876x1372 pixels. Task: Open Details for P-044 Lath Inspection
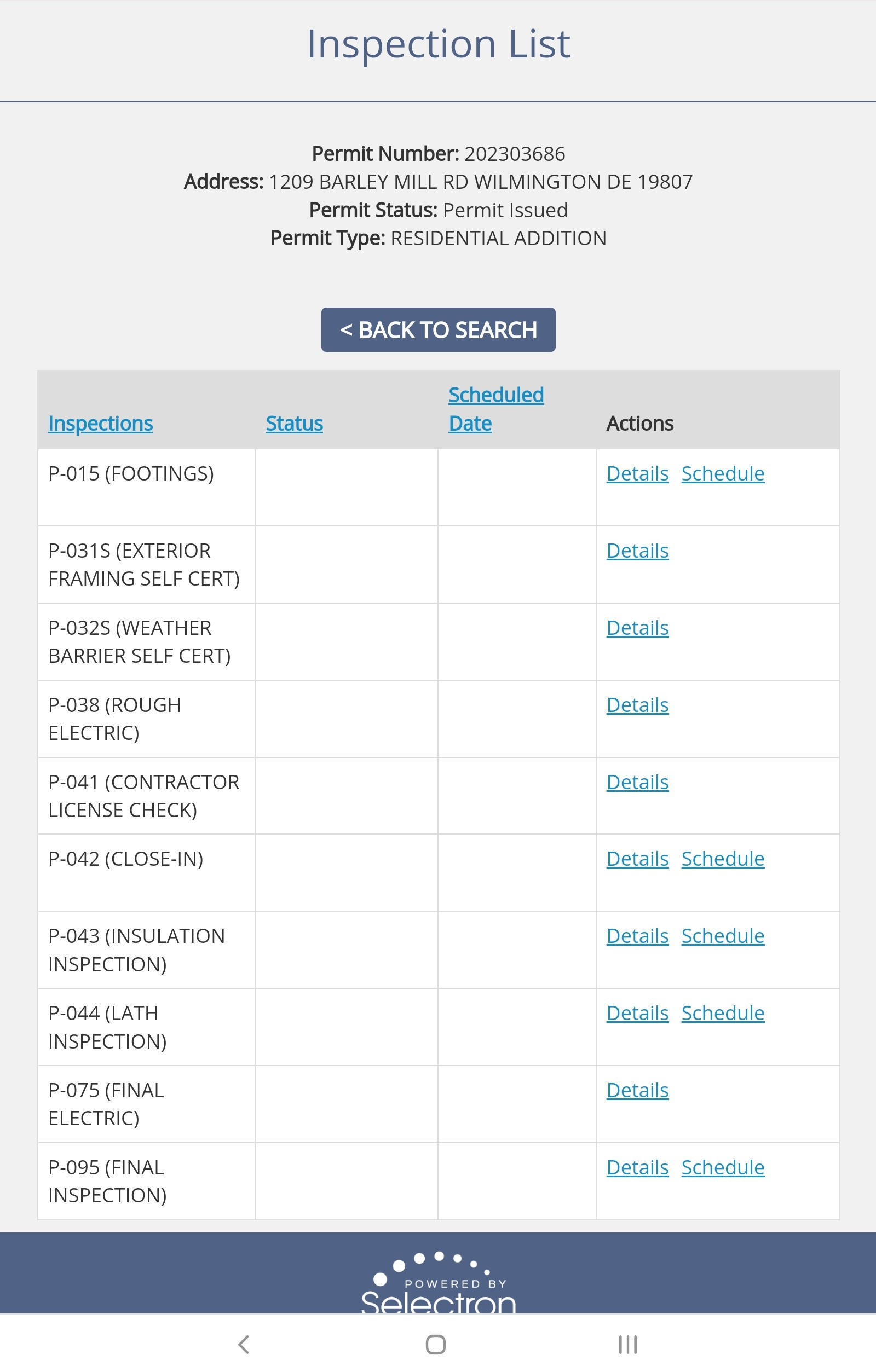(x=637, y=1013)
